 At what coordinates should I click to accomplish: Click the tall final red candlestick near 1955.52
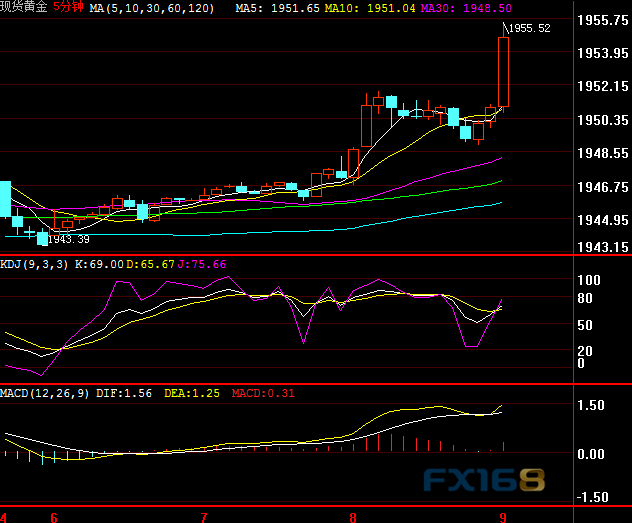tap(503, 72)
